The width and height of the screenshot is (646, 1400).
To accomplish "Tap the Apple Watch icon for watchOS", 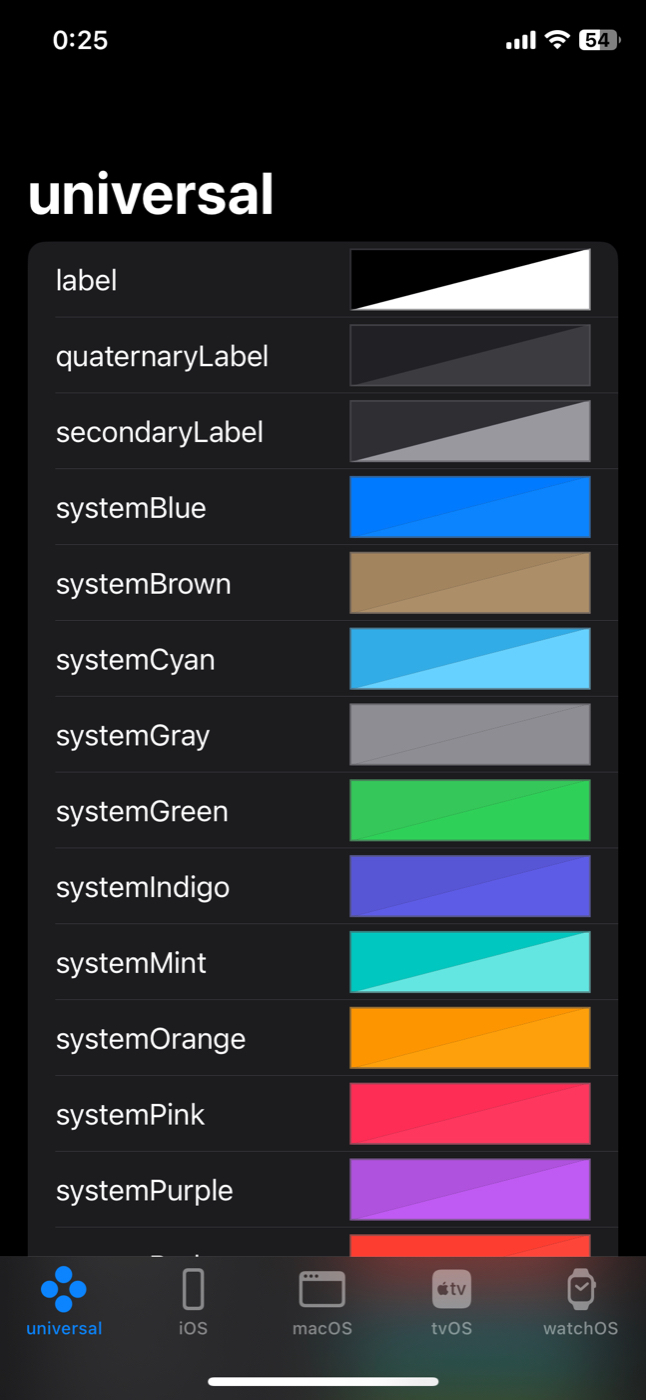I will 580,1290.
